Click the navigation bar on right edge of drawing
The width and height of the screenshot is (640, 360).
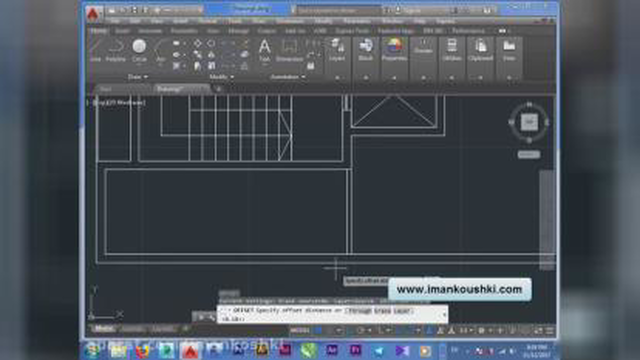[x=547, y=220]
